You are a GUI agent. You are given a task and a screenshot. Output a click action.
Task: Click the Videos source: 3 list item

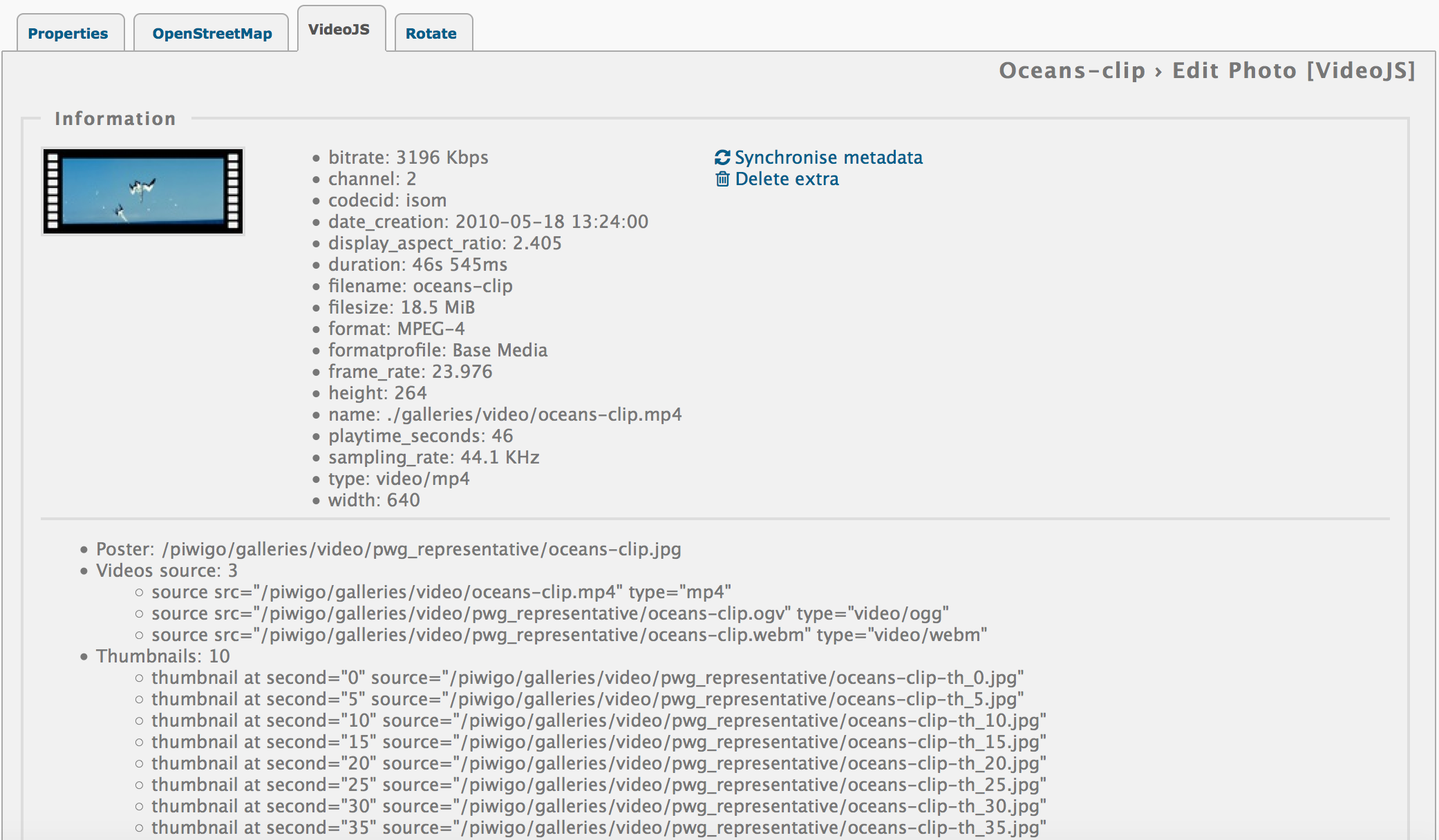point(167,571)
